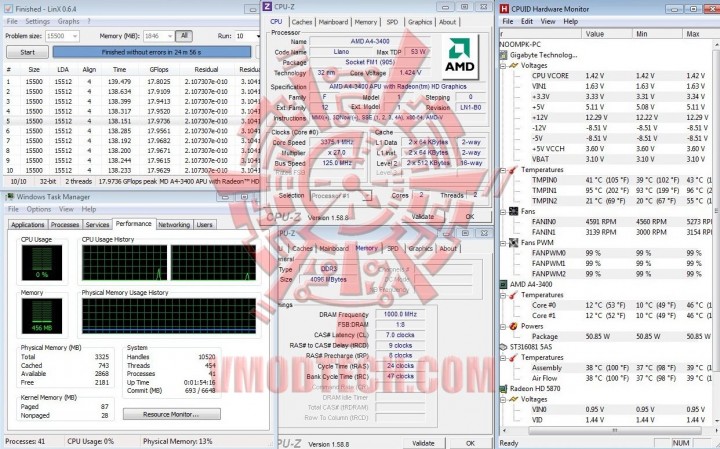Open the Graphics tab in top CPU-Z
The image size is (720, 449).
pos(420,22)
